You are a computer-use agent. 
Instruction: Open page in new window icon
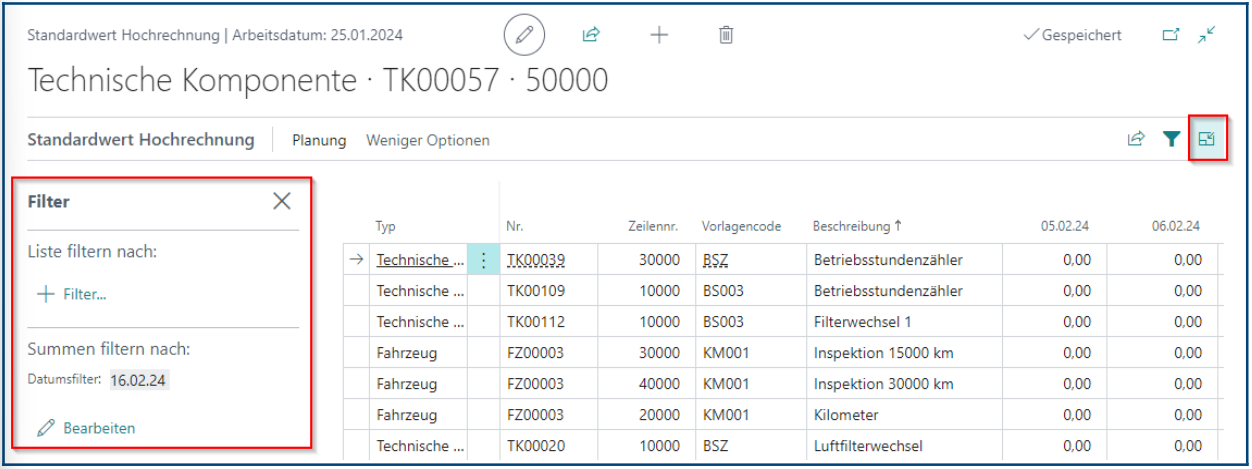click(x=1171, y=35)
